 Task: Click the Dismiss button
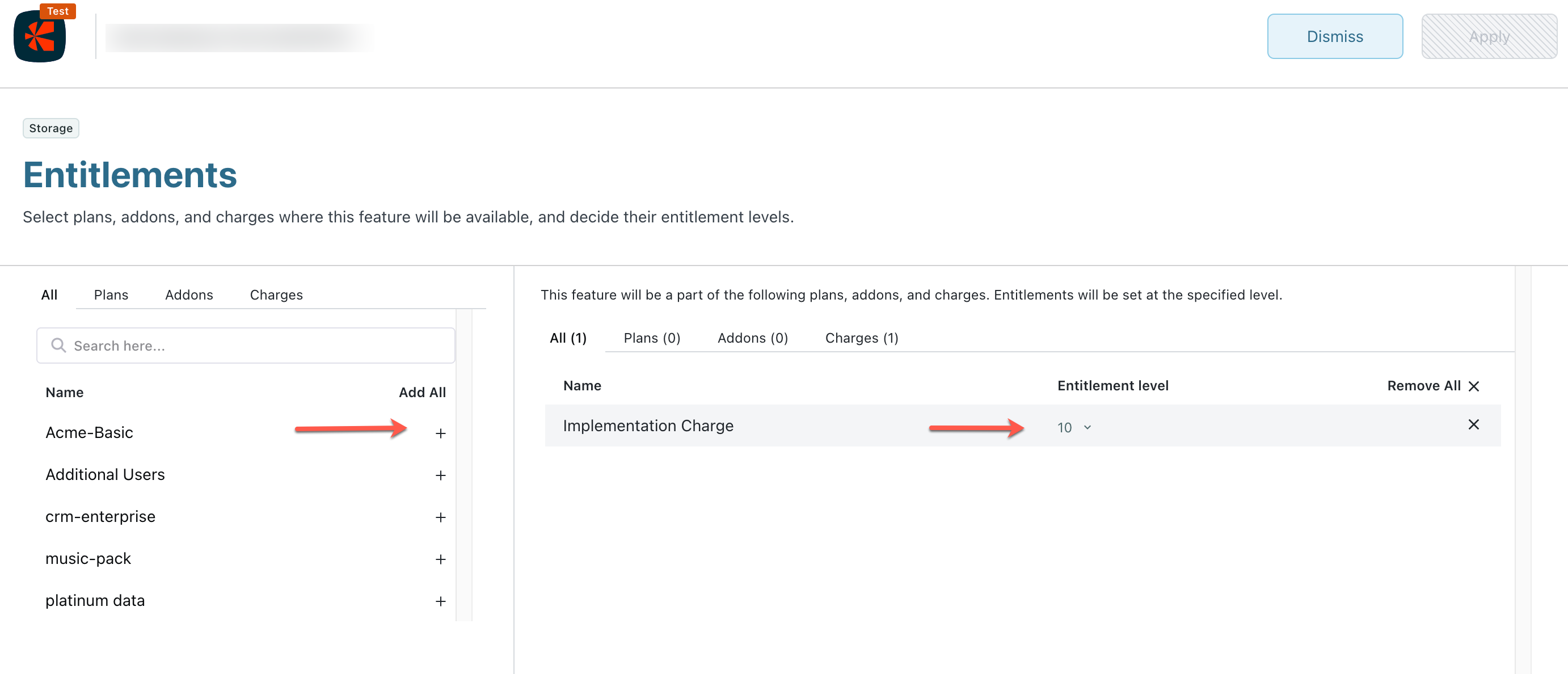[x=1334, y=36]
